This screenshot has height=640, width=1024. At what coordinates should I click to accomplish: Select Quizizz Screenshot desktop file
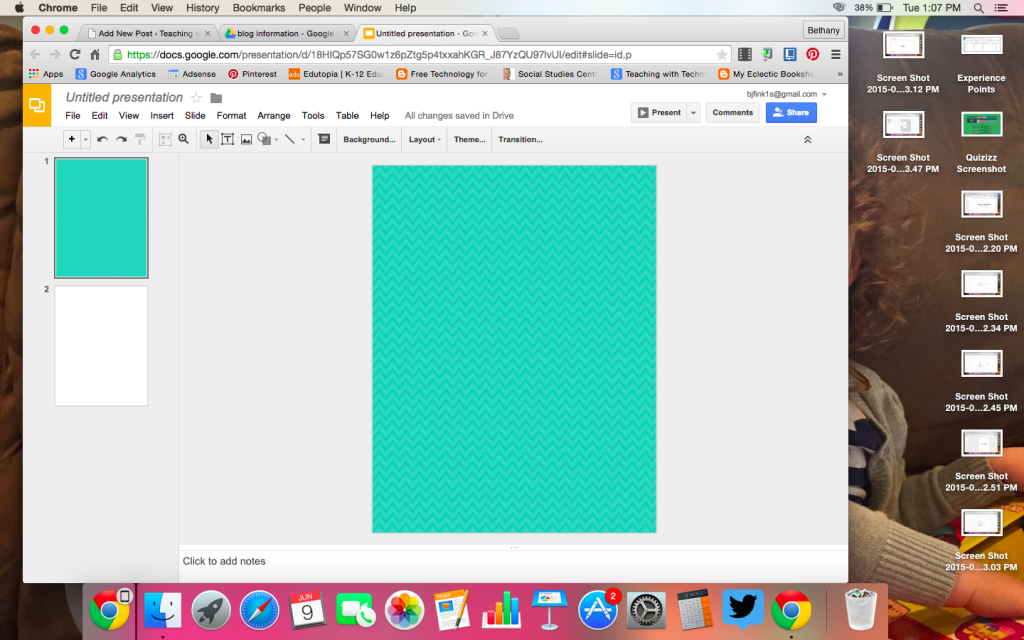click(x=981, y=143)
